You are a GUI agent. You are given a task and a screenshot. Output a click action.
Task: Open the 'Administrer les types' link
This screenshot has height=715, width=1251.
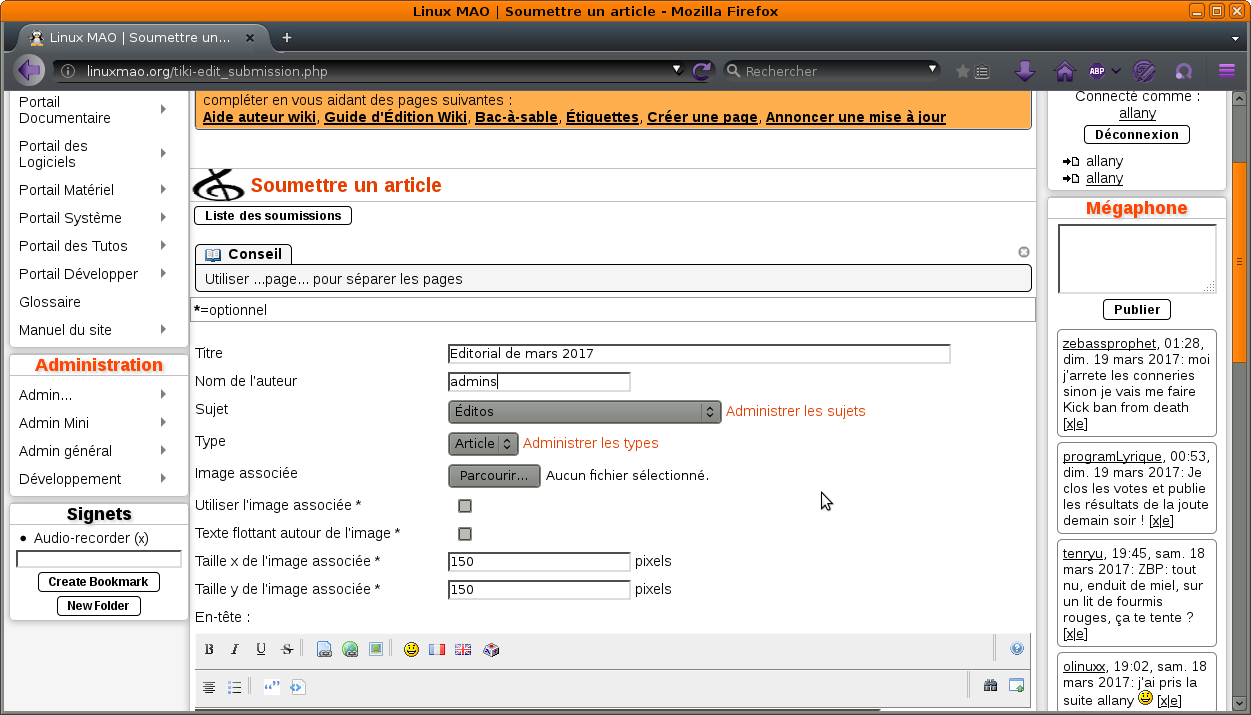(x=591, y=443)
